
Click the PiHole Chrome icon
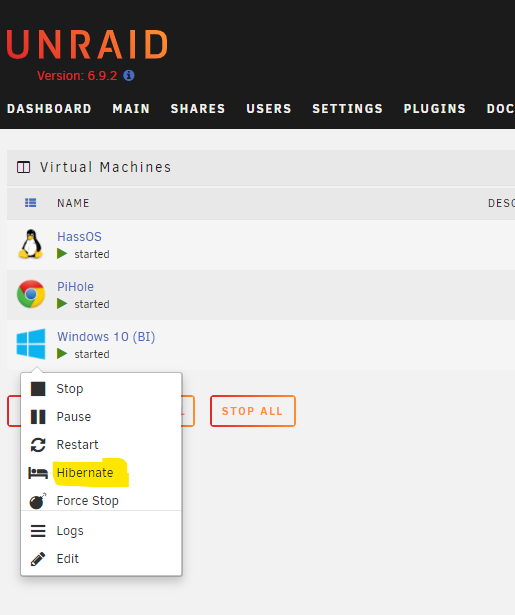tap(31, 294)
